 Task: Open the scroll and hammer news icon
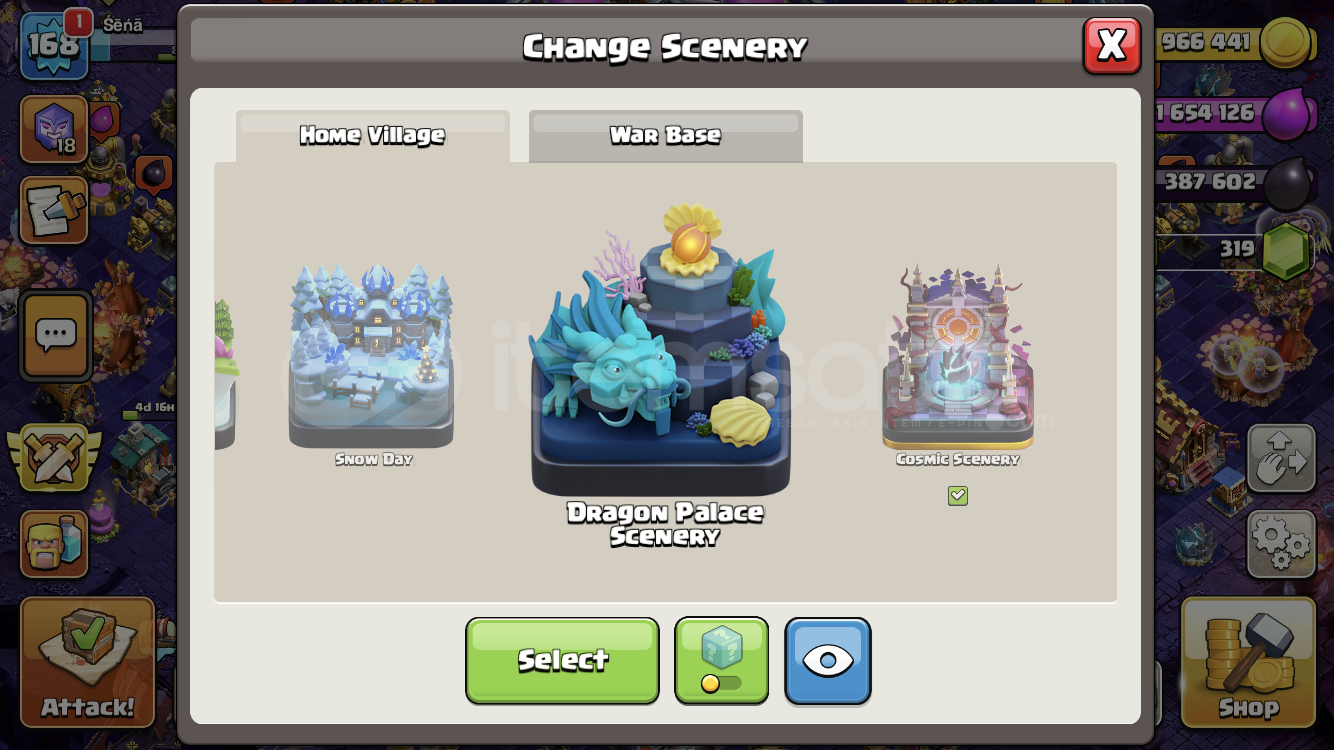click(54, 210)
